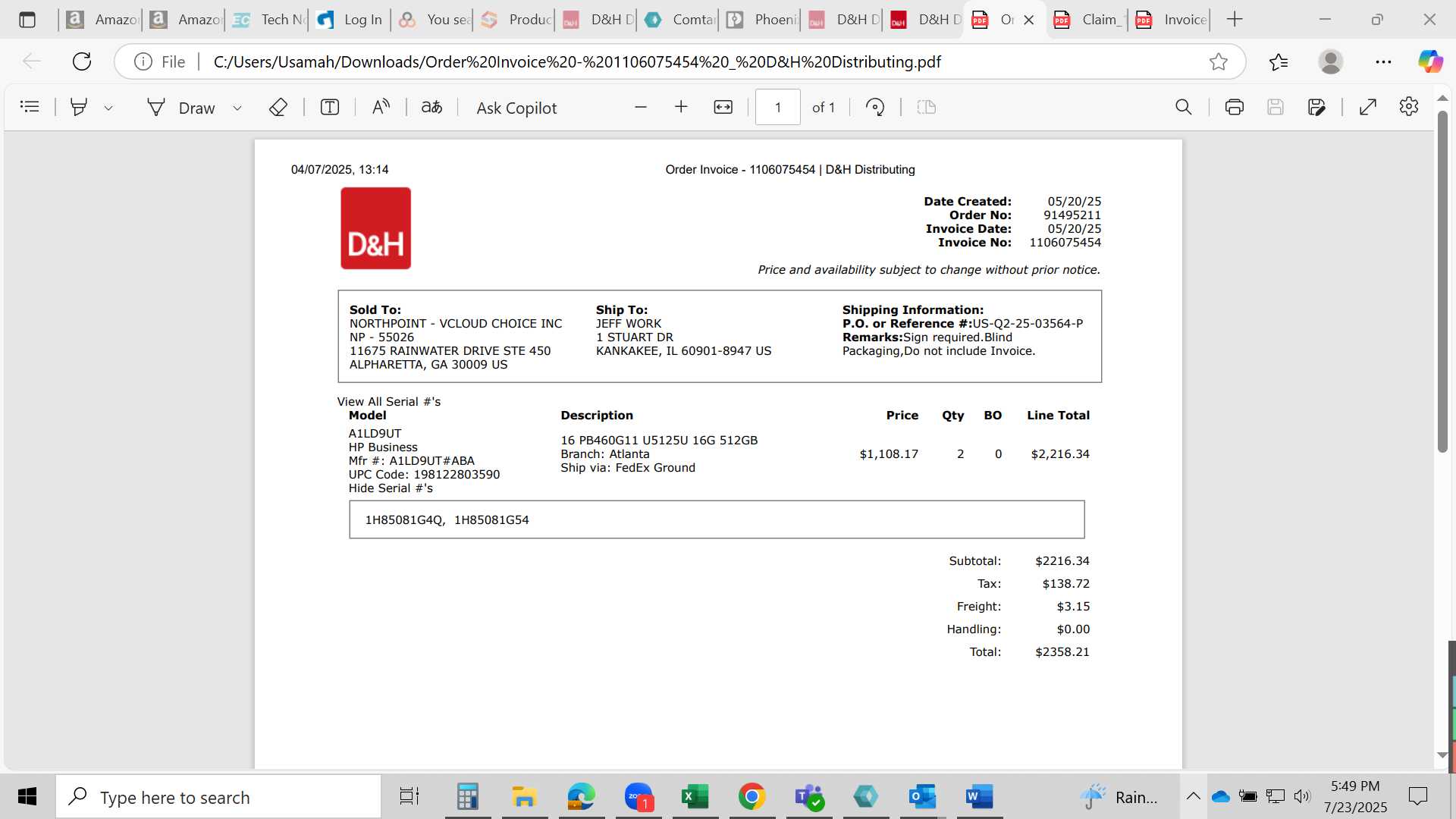1456x819 pixels.
Task: Switch to the Invoice PDF tab
Action: [1170, 20]
